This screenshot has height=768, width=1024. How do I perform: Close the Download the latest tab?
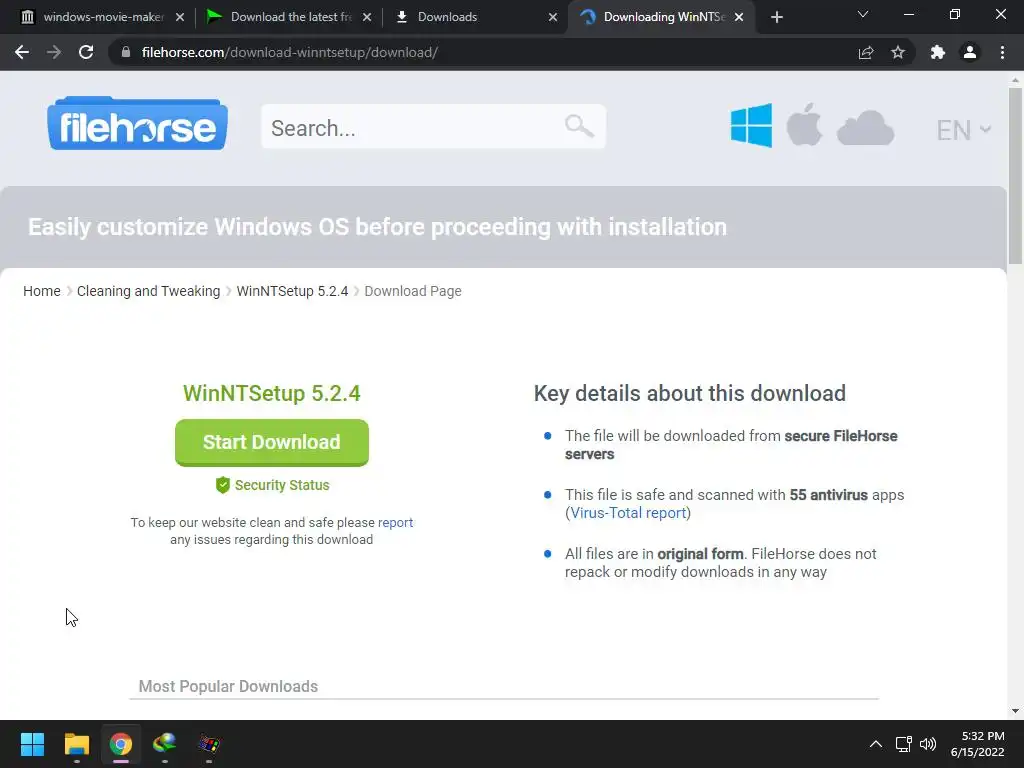click(x=366, y=17)
